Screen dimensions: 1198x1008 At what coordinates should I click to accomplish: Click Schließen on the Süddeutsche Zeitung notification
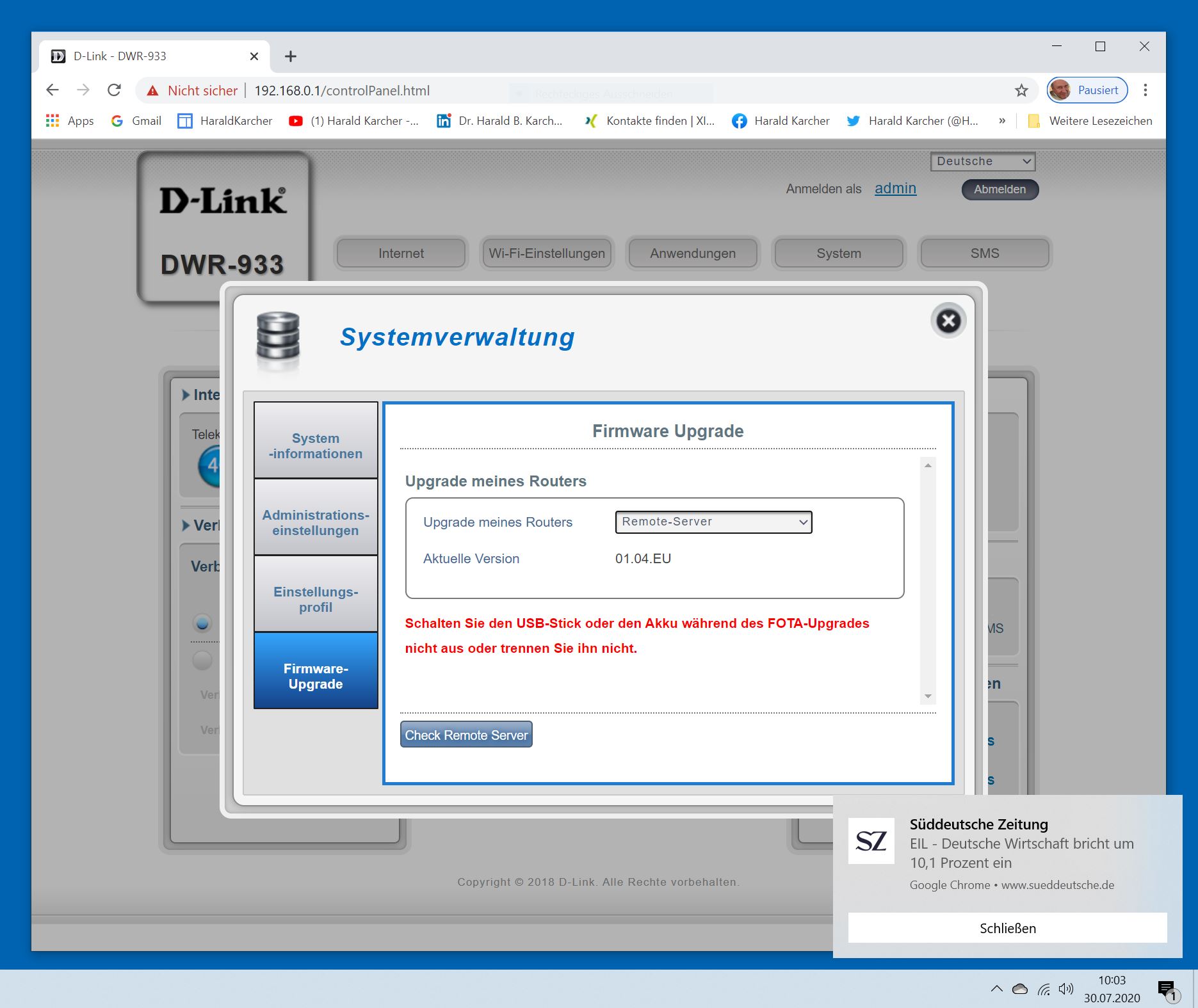coord(1007,928)
